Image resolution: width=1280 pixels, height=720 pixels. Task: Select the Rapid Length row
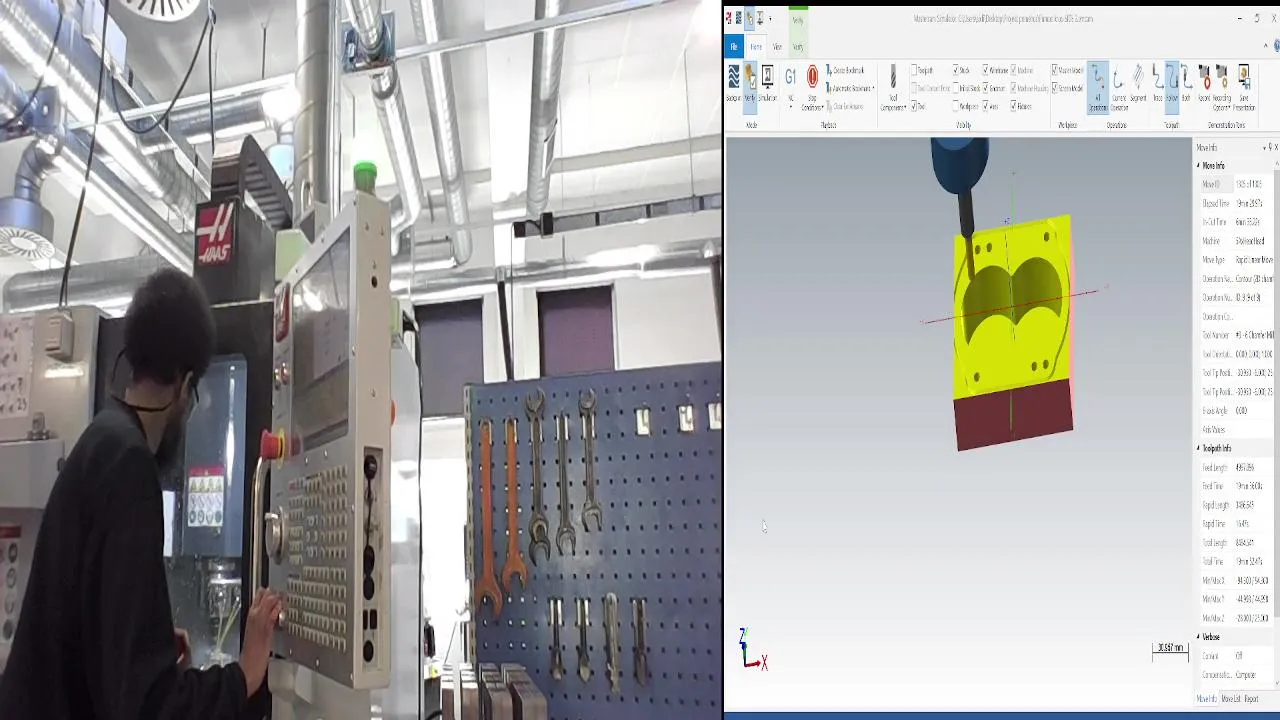click(x=1238, y=505)
